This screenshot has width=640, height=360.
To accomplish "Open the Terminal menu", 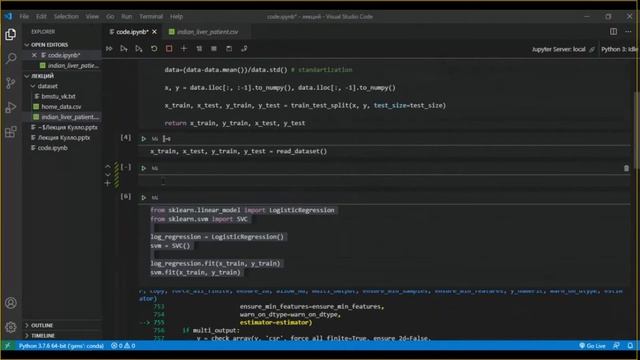I will pyautogui.click(x=151, y=16).
